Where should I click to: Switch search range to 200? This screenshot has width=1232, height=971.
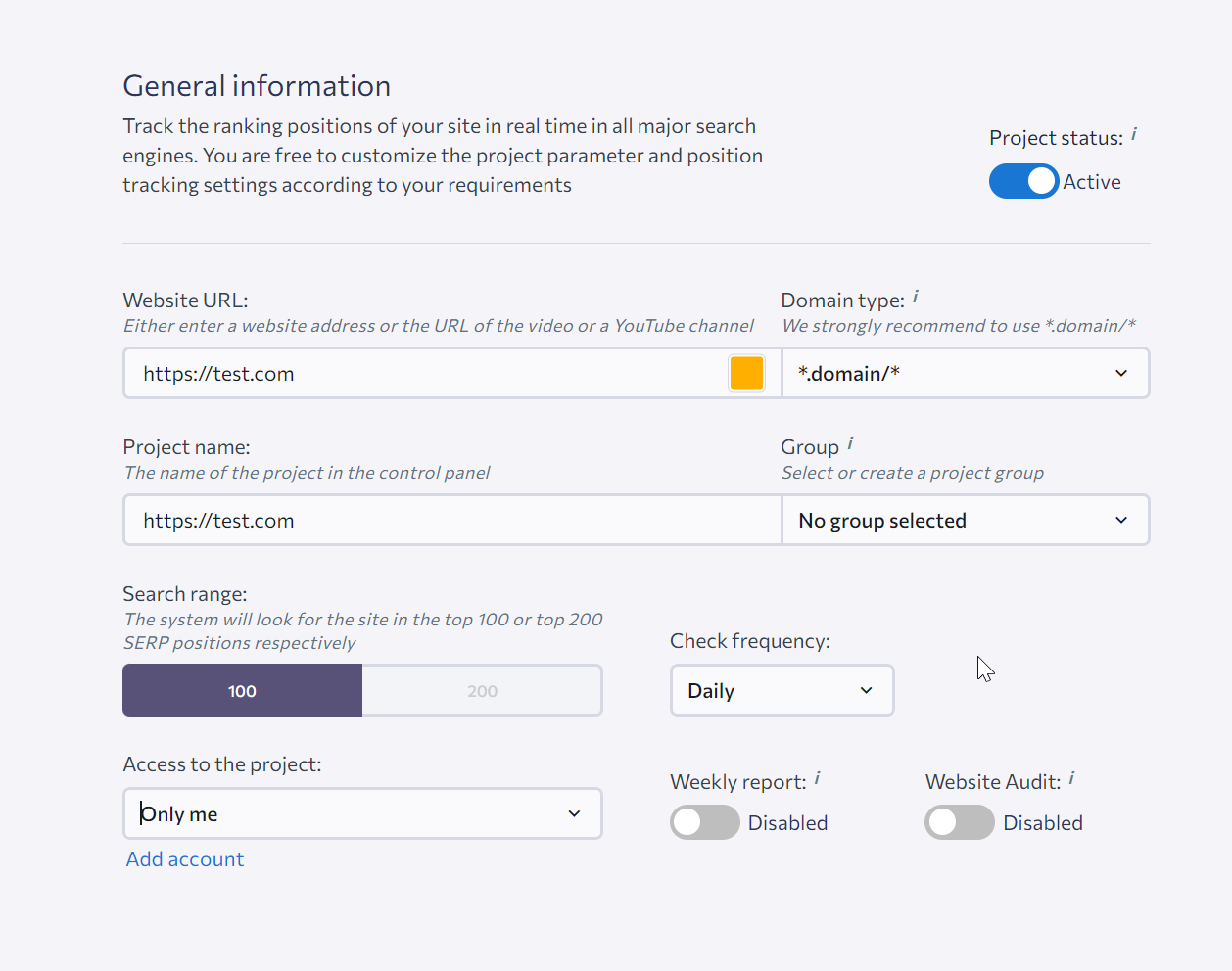click(482, 690)
